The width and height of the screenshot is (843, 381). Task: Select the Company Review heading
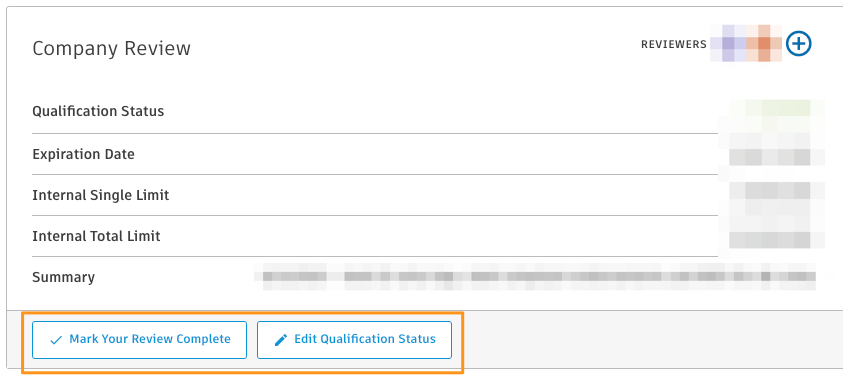coord(111,48)
